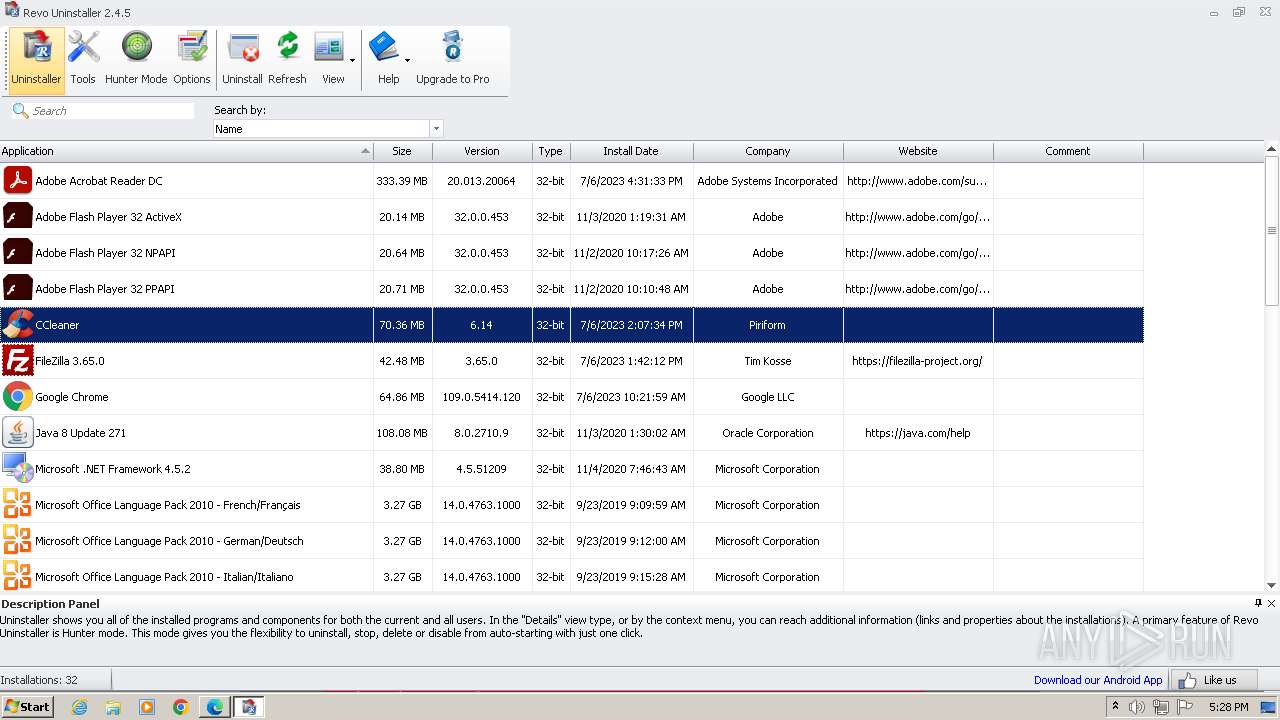Select the Google Chrome icon in the list

18,397
